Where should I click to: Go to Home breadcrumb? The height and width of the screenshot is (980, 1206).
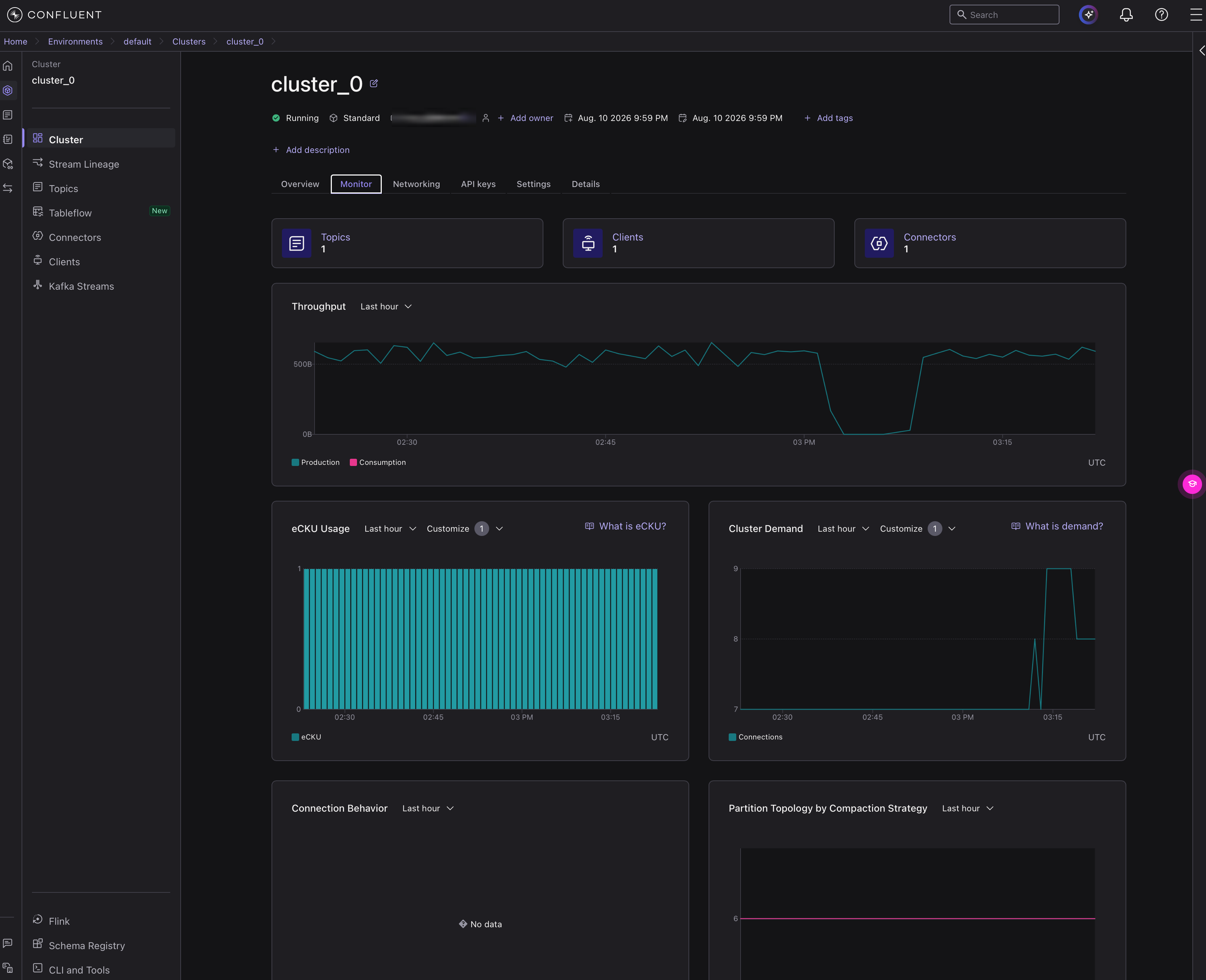tap(15, 41)
